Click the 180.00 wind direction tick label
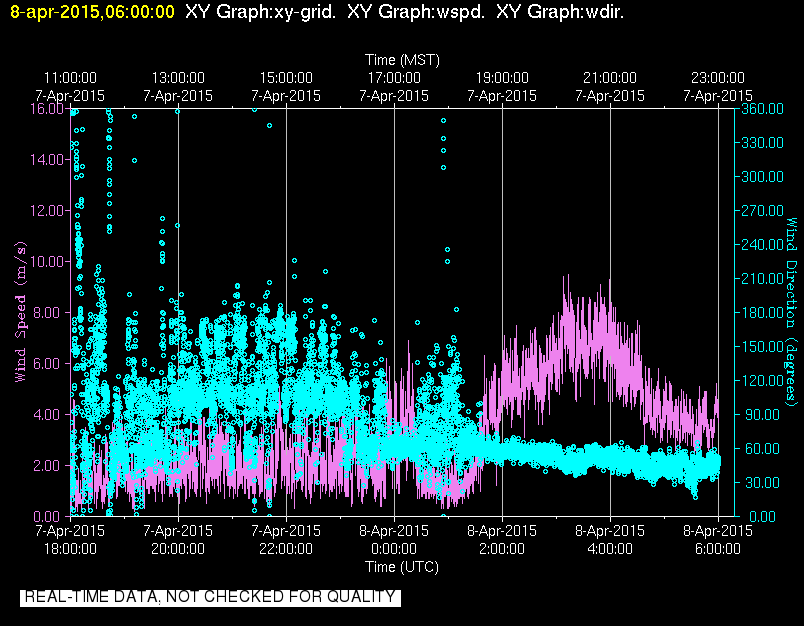Screen dimensions: 804x626 click(762, 312)
